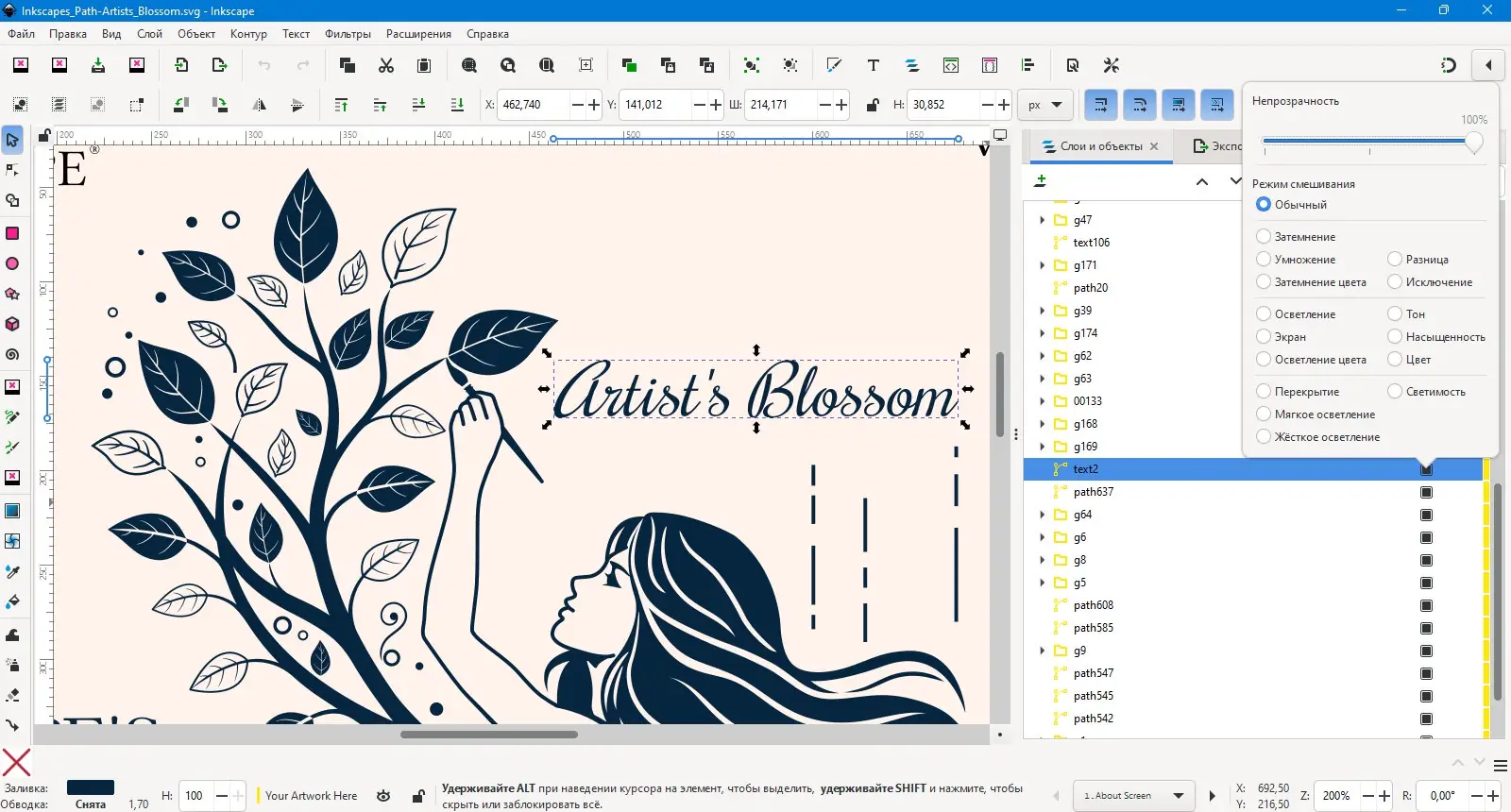This screenshot has width=1511, height=812.
Task: Click the Zoom to selection icon
Action: 469,65
